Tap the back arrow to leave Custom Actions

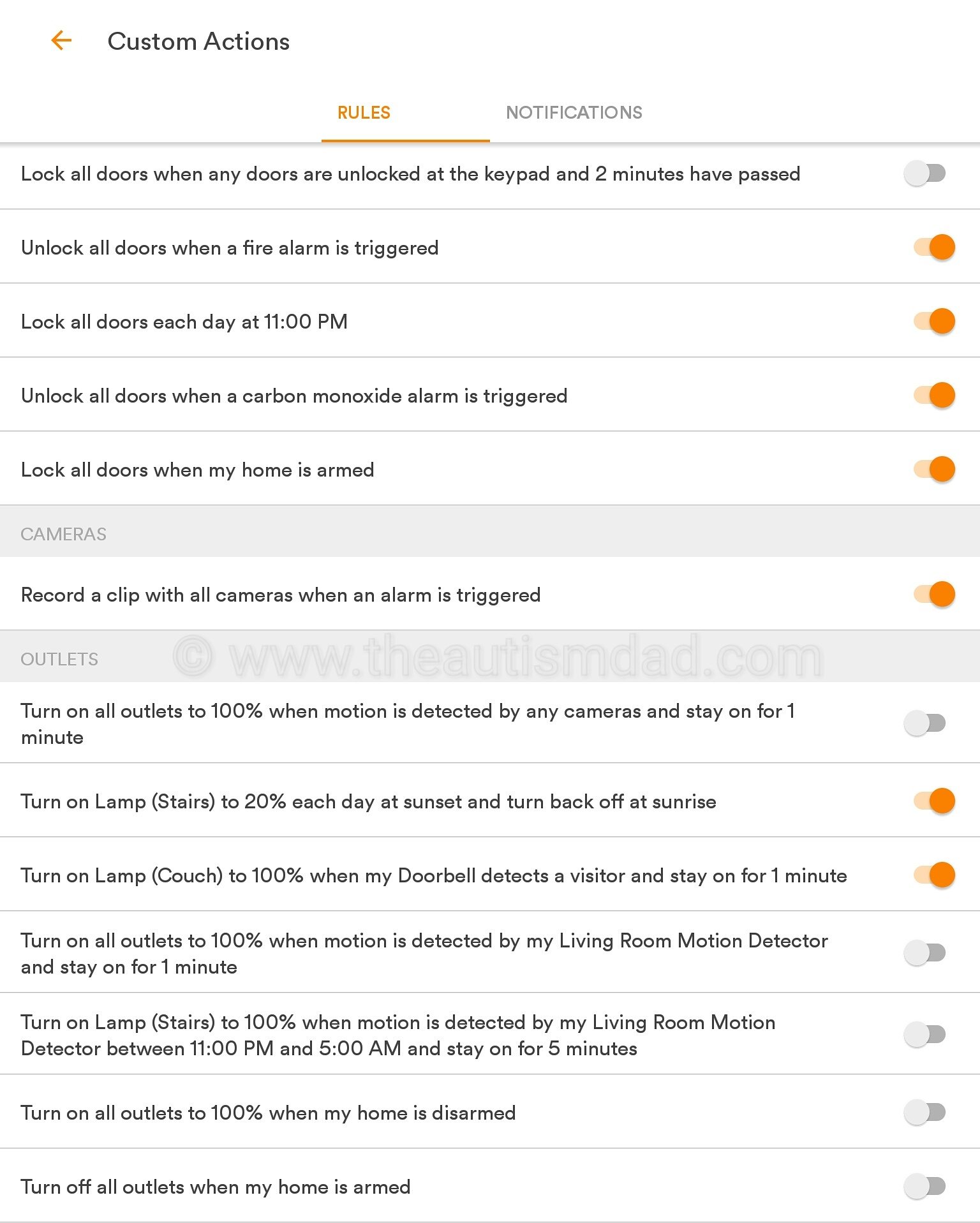[x=61, y=40]
